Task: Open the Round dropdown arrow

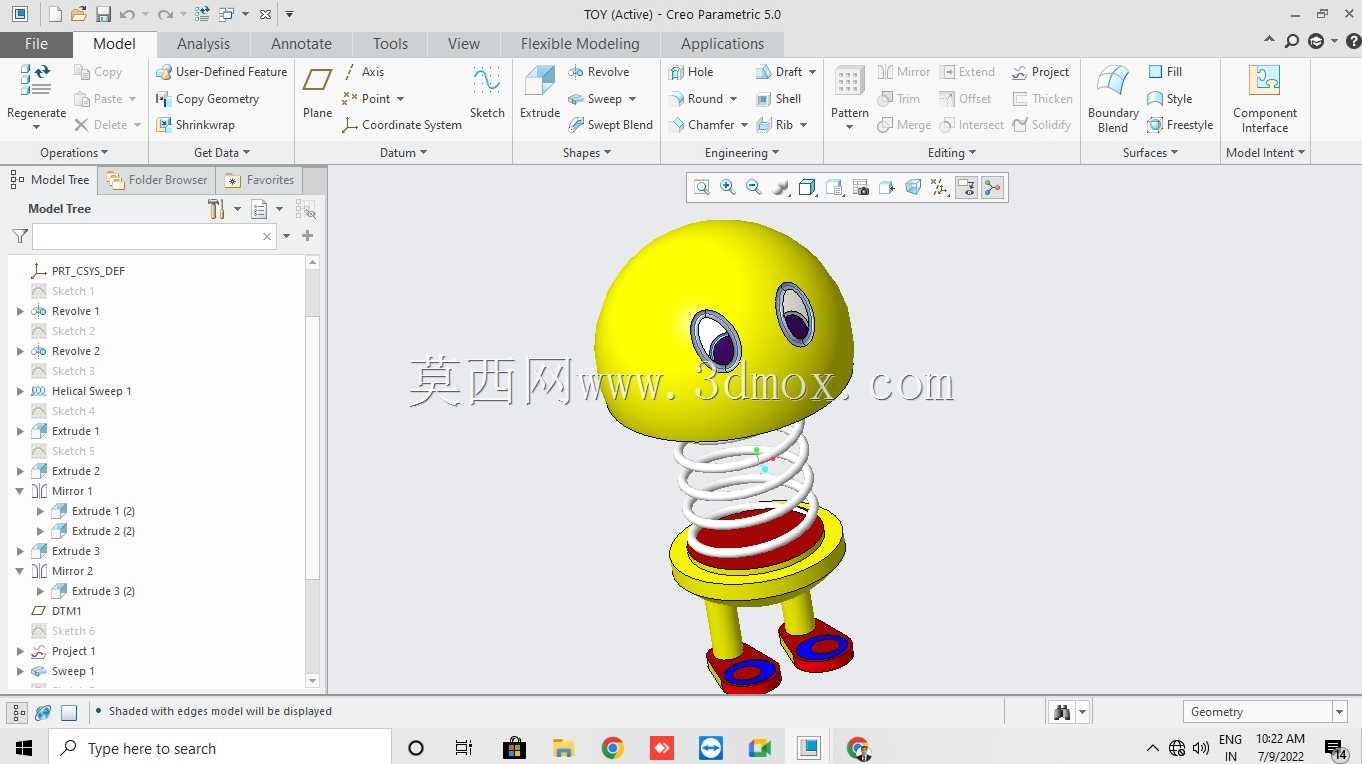Action: pyautogui.click(x=733, y=99)
